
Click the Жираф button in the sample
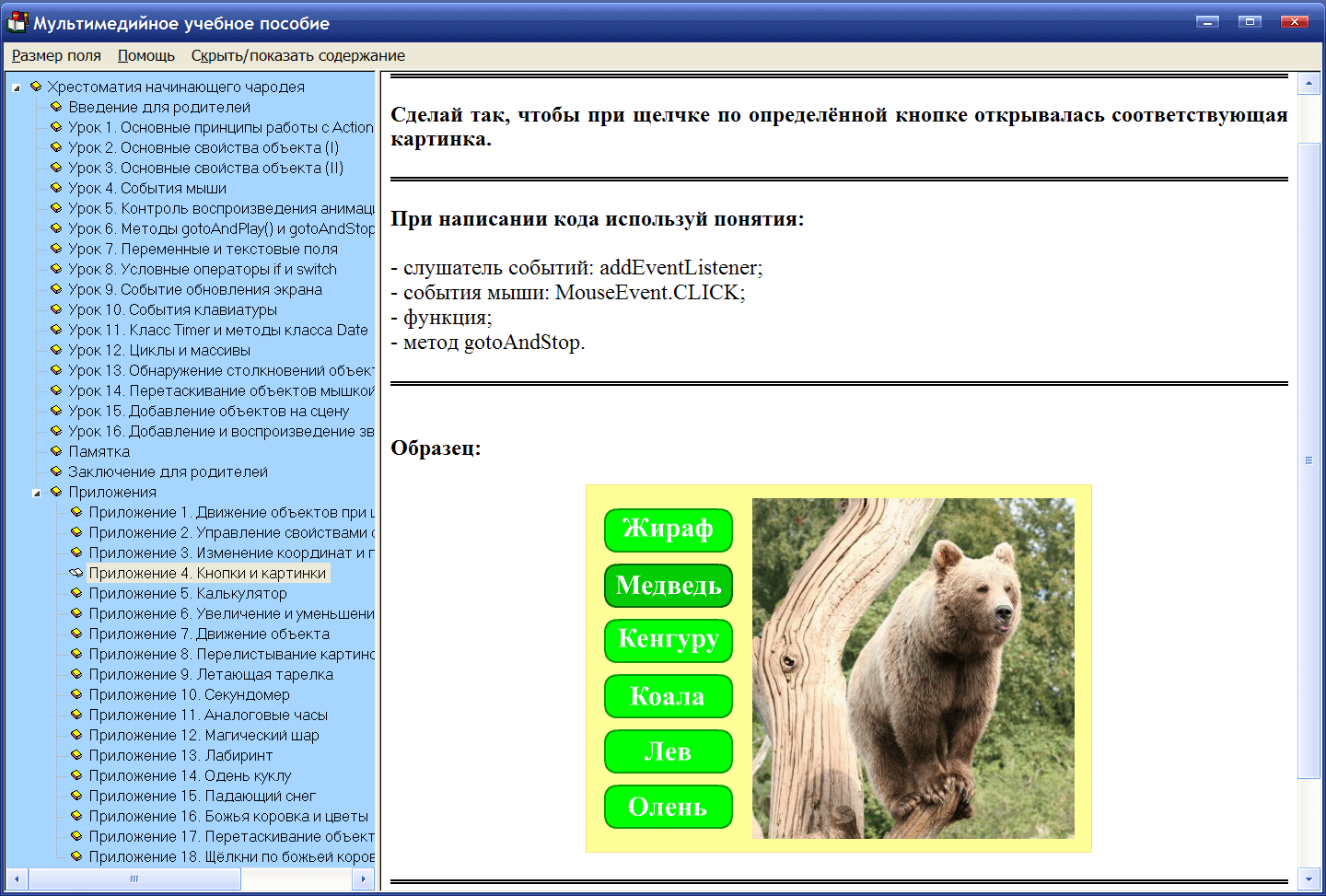[x=668, y=530]
